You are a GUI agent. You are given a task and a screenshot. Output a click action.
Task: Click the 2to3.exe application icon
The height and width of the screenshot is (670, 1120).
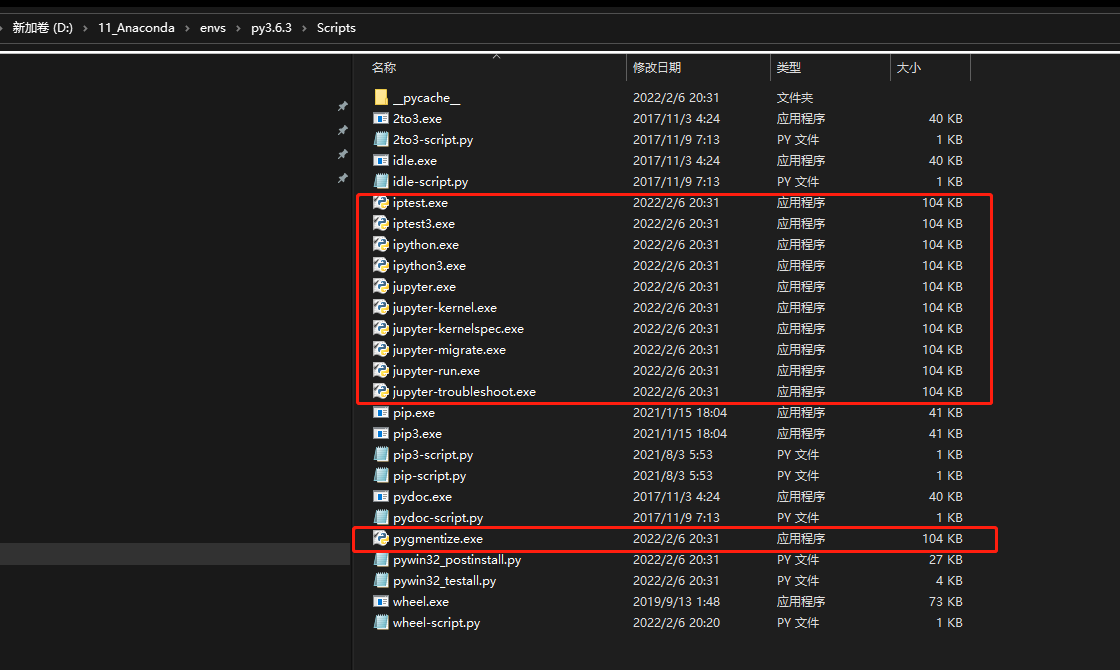pos(381,119)
